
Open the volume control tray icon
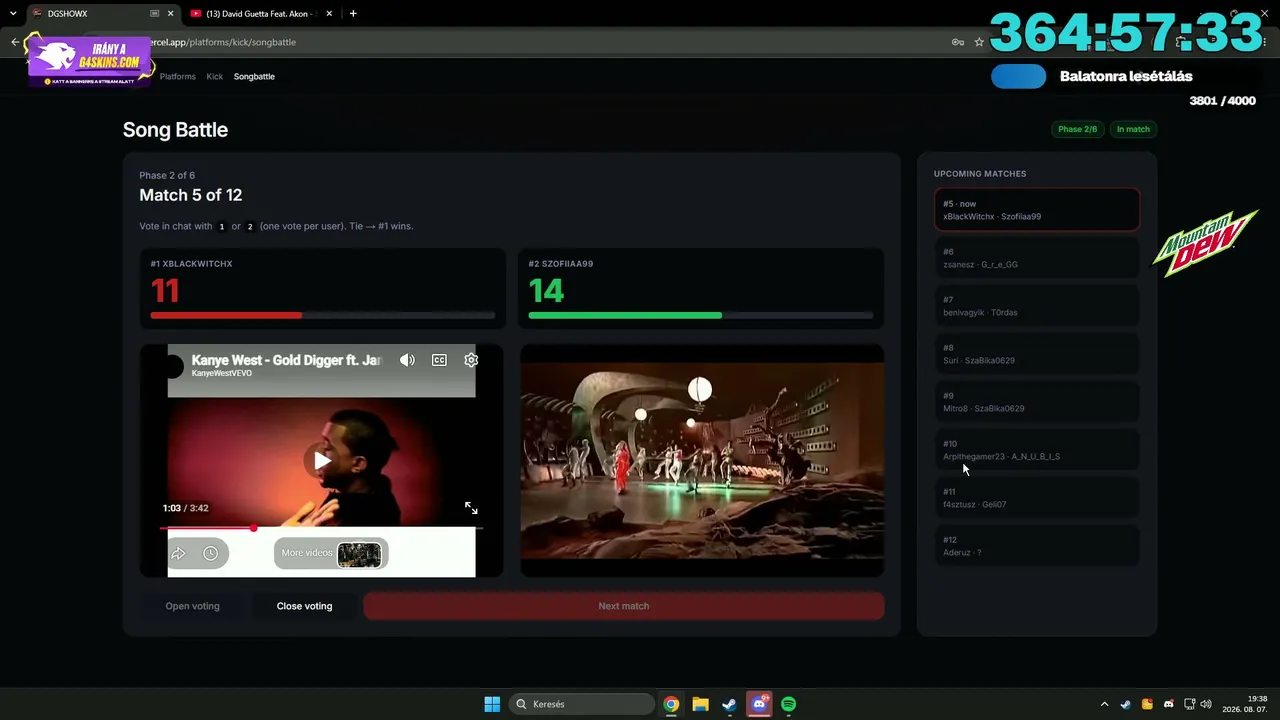tap(1206, 704)
